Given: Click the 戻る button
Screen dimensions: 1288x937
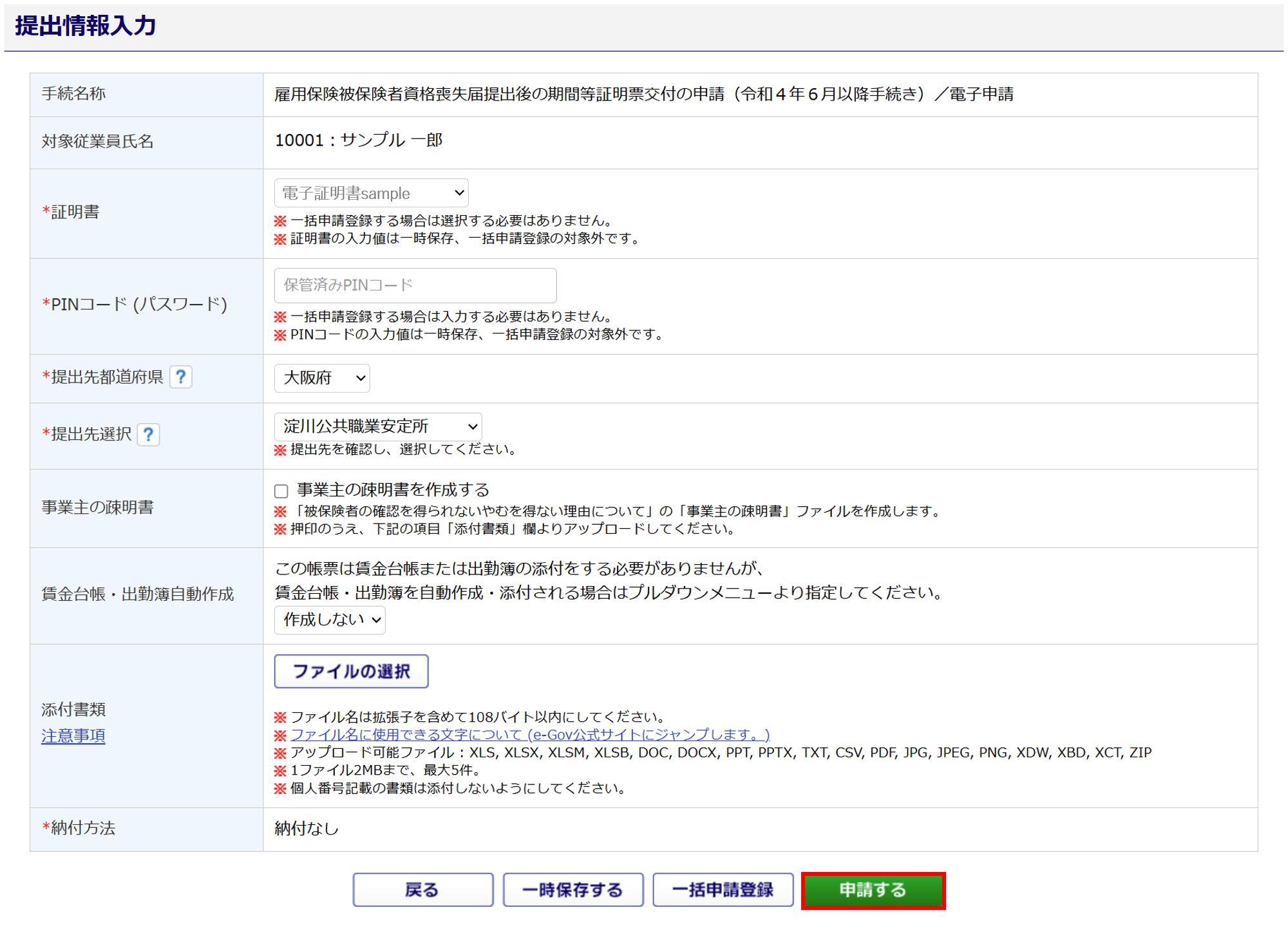Looking at the screenshot, I should click(422, 890).
